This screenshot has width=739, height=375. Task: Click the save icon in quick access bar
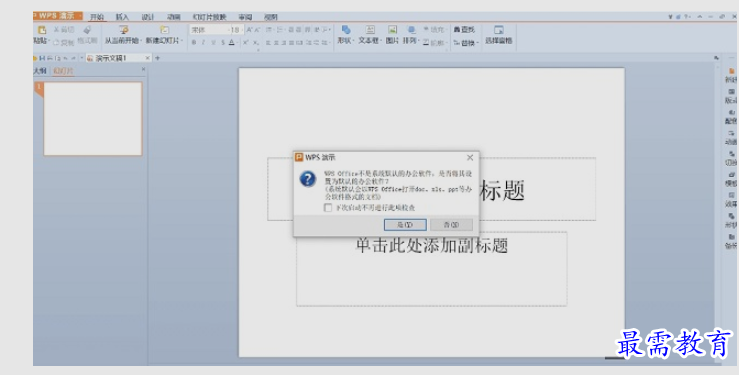(x=42, y=58)
